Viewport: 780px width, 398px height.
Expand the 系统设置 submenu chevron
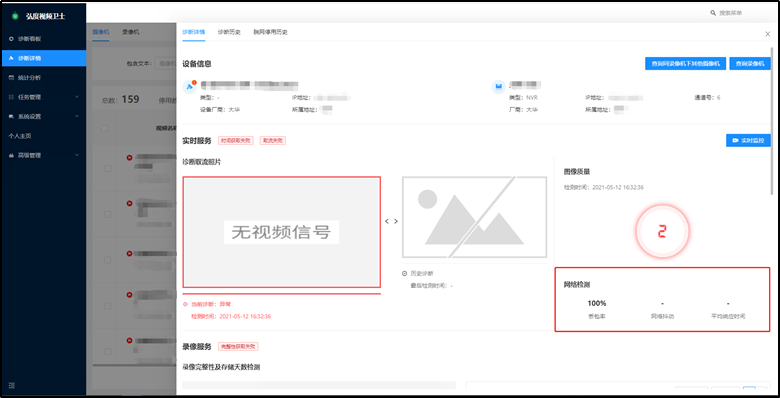tap(77, 116)
